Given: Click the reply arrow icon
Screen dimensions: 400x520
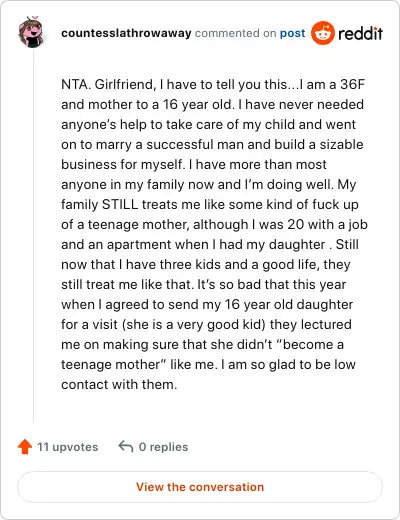Looking at the screenshot, I should [126, 446].
